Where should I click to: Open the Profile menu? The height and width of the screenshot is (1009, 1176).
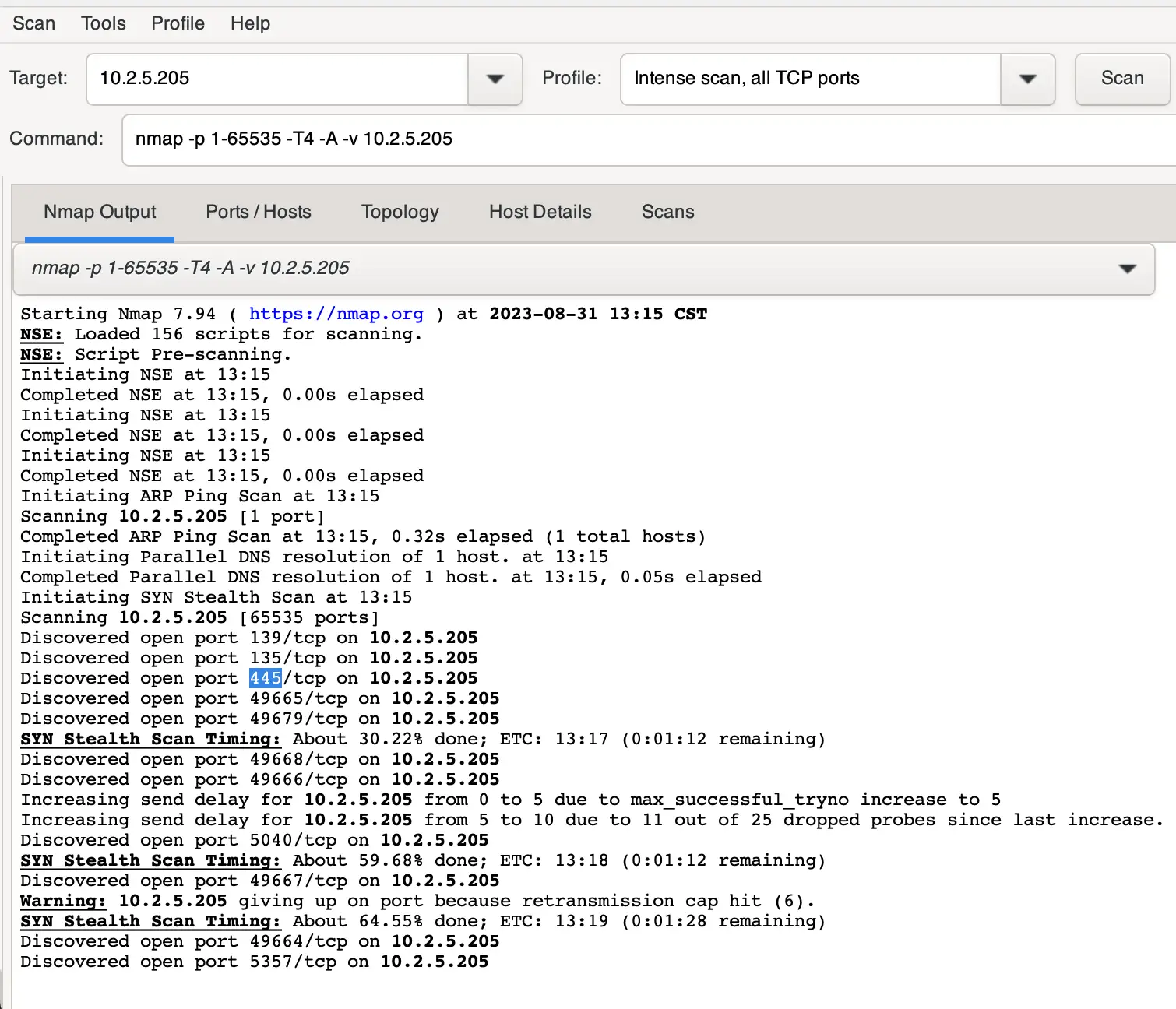(178, 23)
